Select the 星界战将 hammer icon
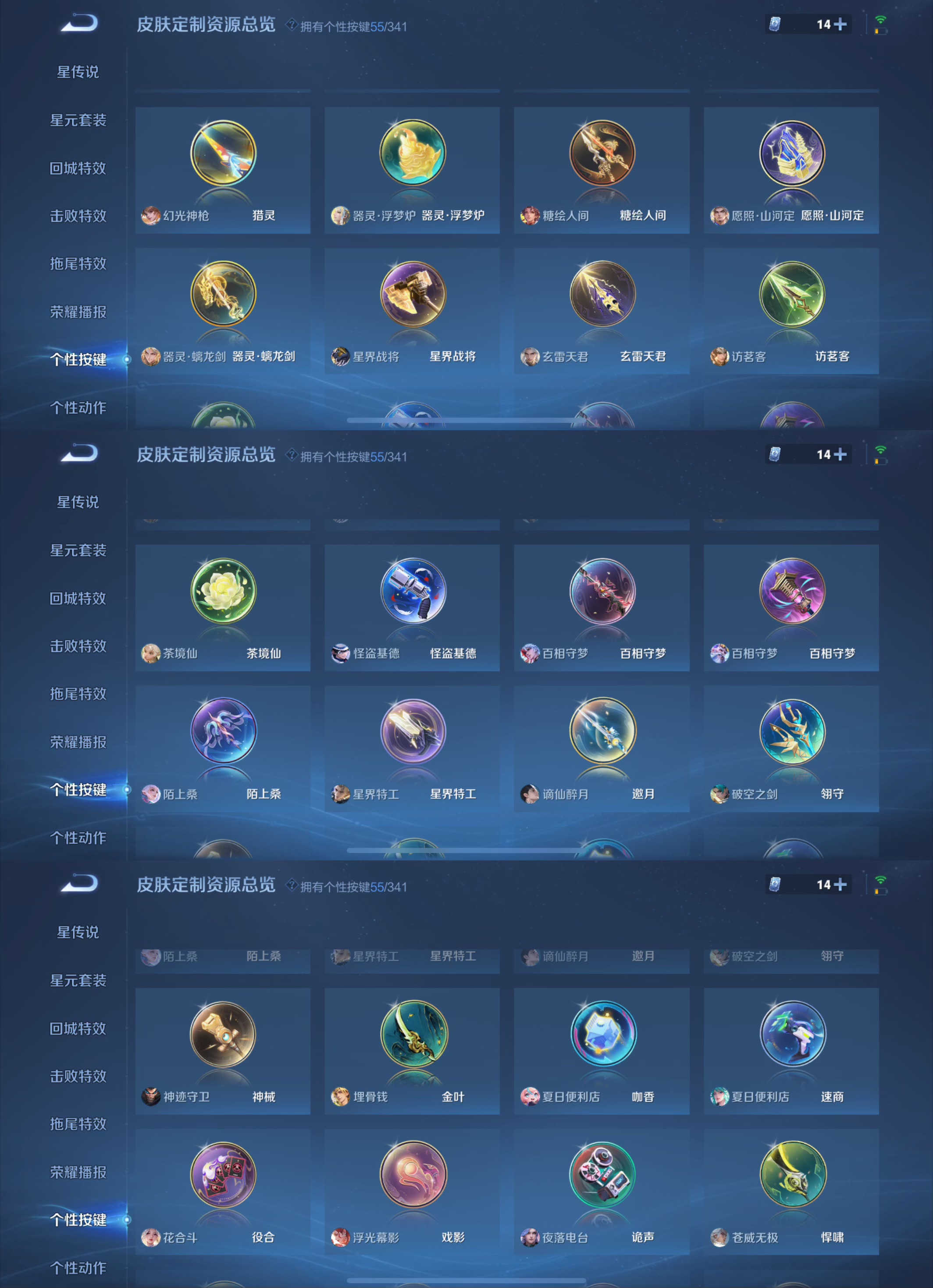The image size is (933, 1288). tap(413, 294)
